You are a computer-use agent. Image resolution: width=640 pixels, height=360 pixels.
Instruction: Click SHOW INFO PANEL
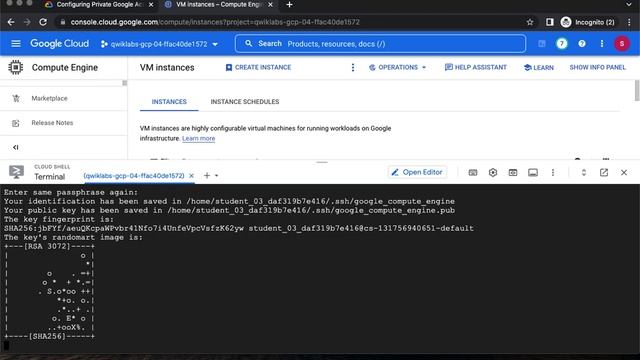[598, 67]
